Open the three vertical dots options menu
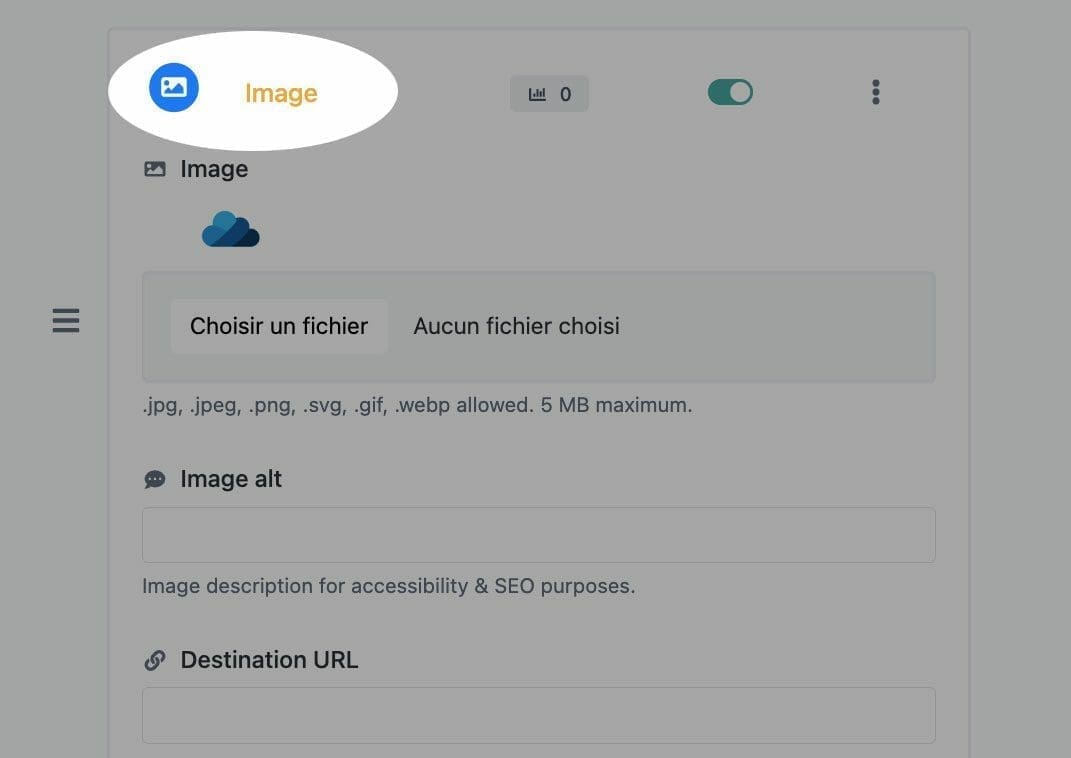 click(x=876, y=92)
